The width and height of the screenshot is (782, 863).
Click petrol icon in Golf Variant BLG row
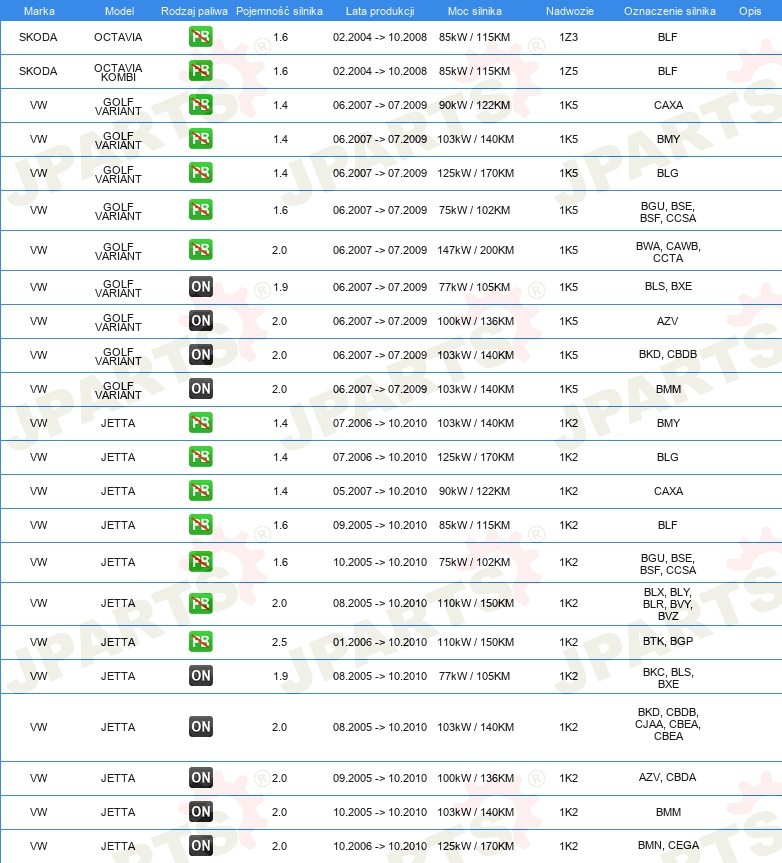[x=200, y=173]
